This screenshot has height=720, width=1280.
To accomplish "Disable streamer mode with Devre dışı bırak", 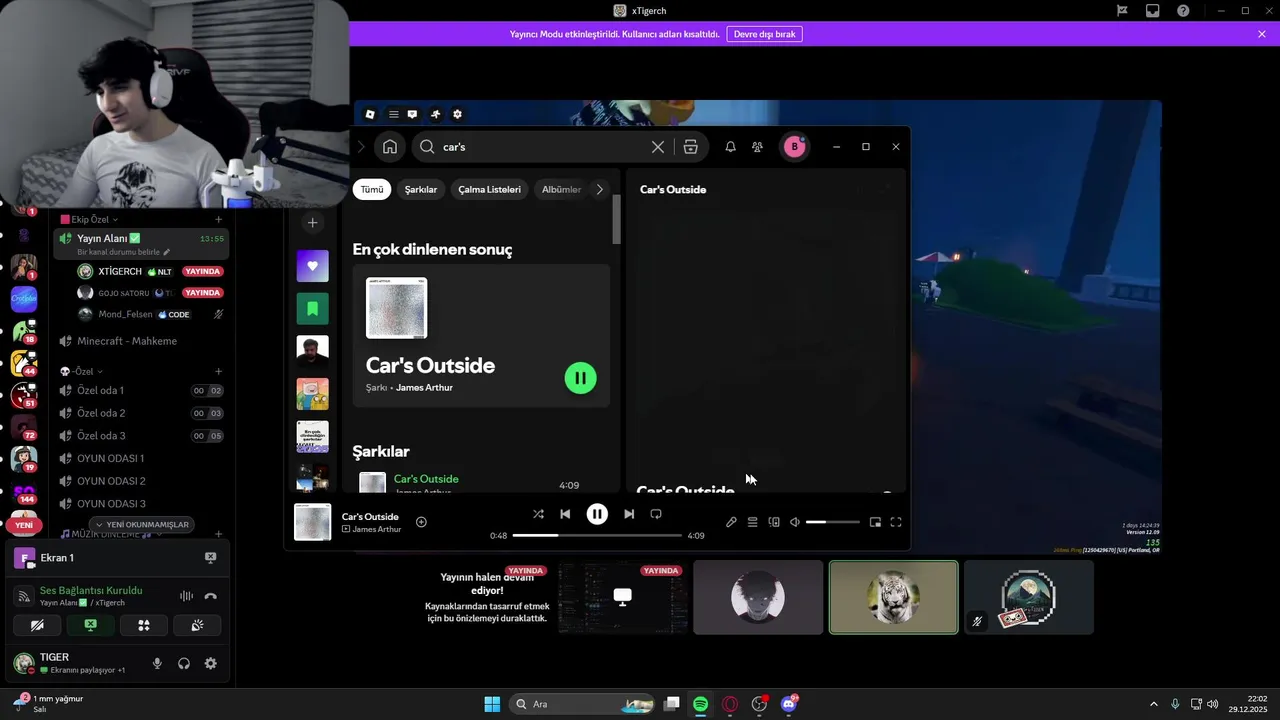I will click(x=765, y=34).
